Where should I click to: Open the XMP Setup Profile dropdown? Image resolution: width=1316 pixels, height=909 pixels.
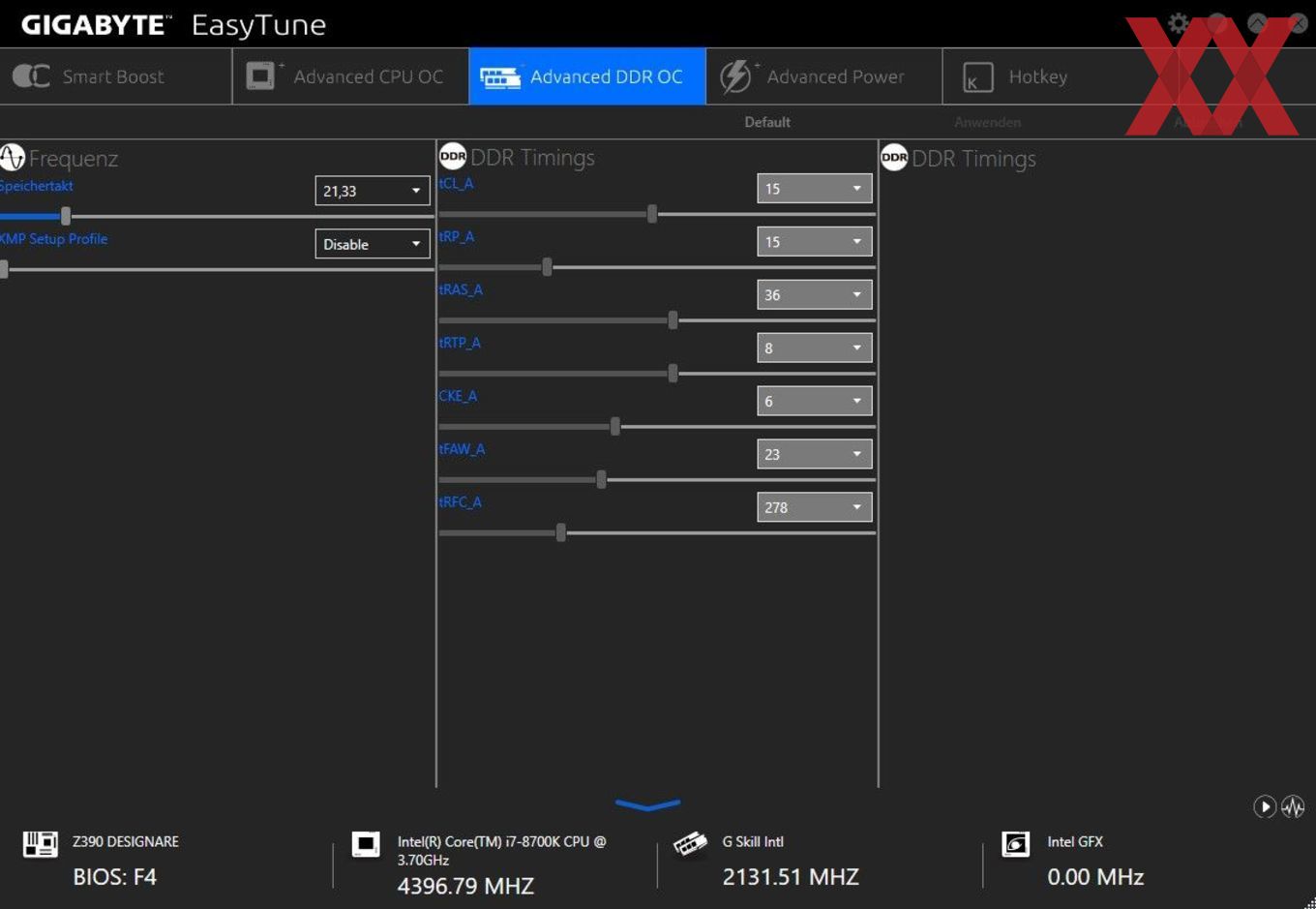[x=373, y=244]
